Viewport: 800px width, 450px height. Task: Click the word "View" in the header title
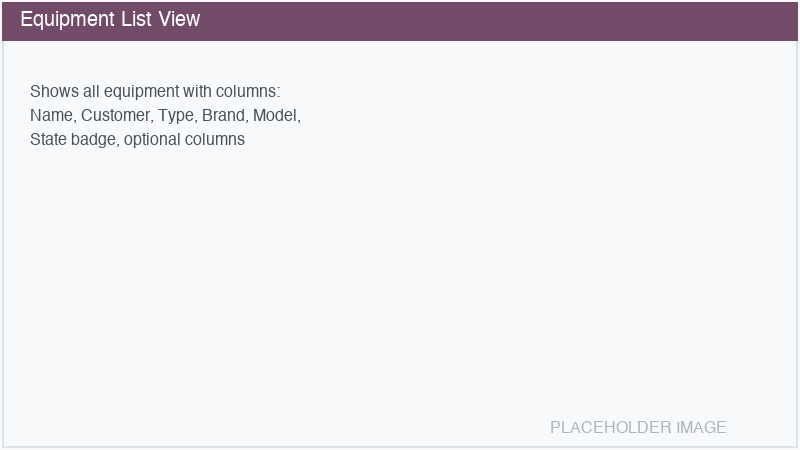[179, 20]
